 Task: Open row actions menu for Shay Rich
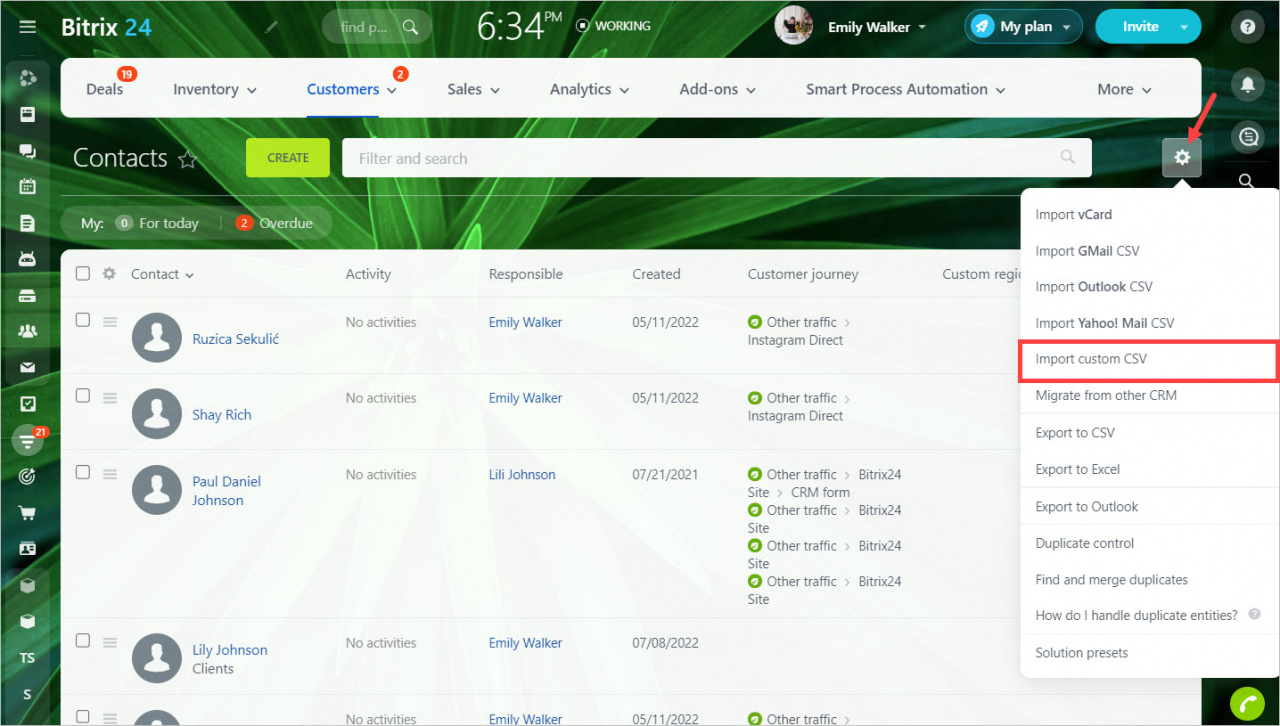[x=110, y=397]
